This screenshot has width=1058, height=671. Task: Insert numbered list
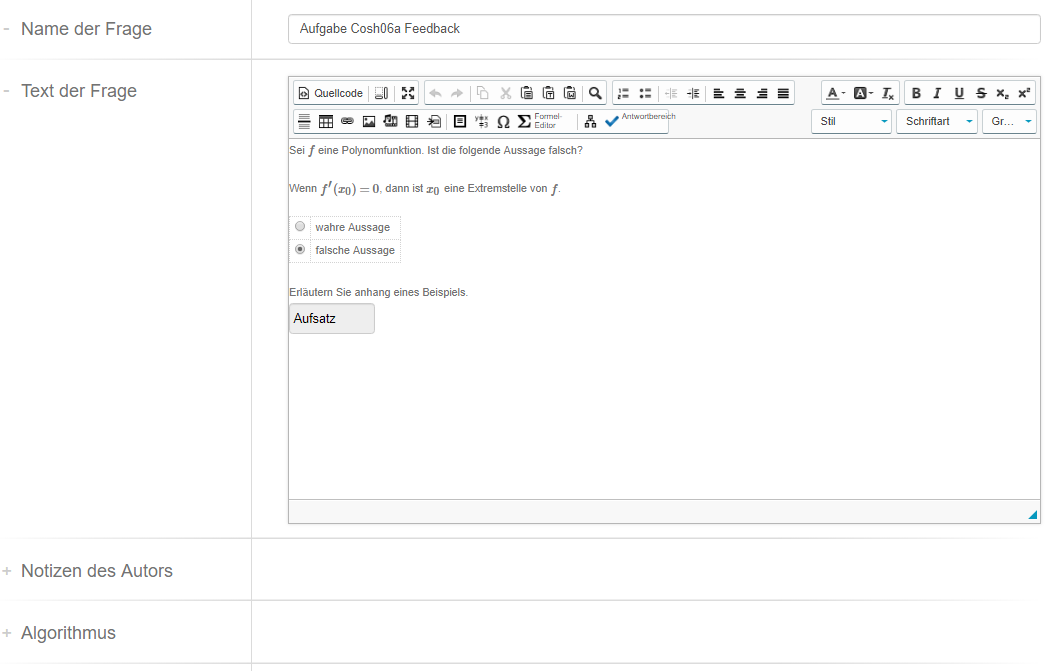pyautogui.click(x=623, y=93)
